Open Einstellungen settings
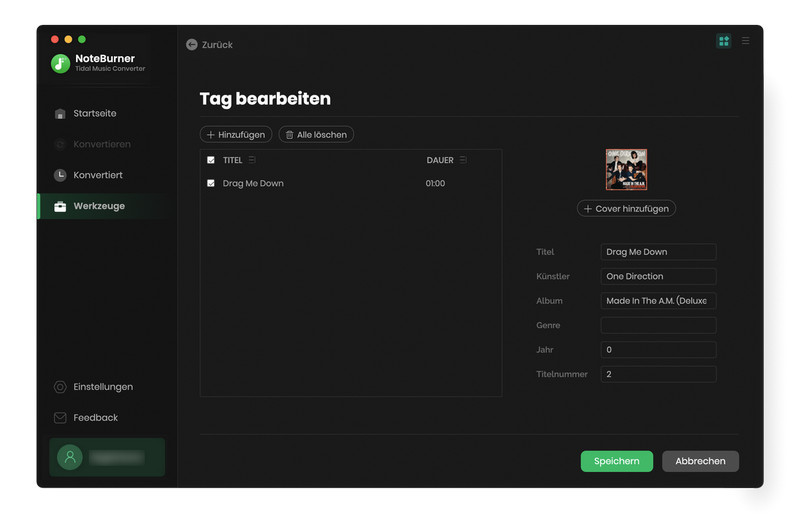This screenshot has width=800, height=518. [103, 387]
